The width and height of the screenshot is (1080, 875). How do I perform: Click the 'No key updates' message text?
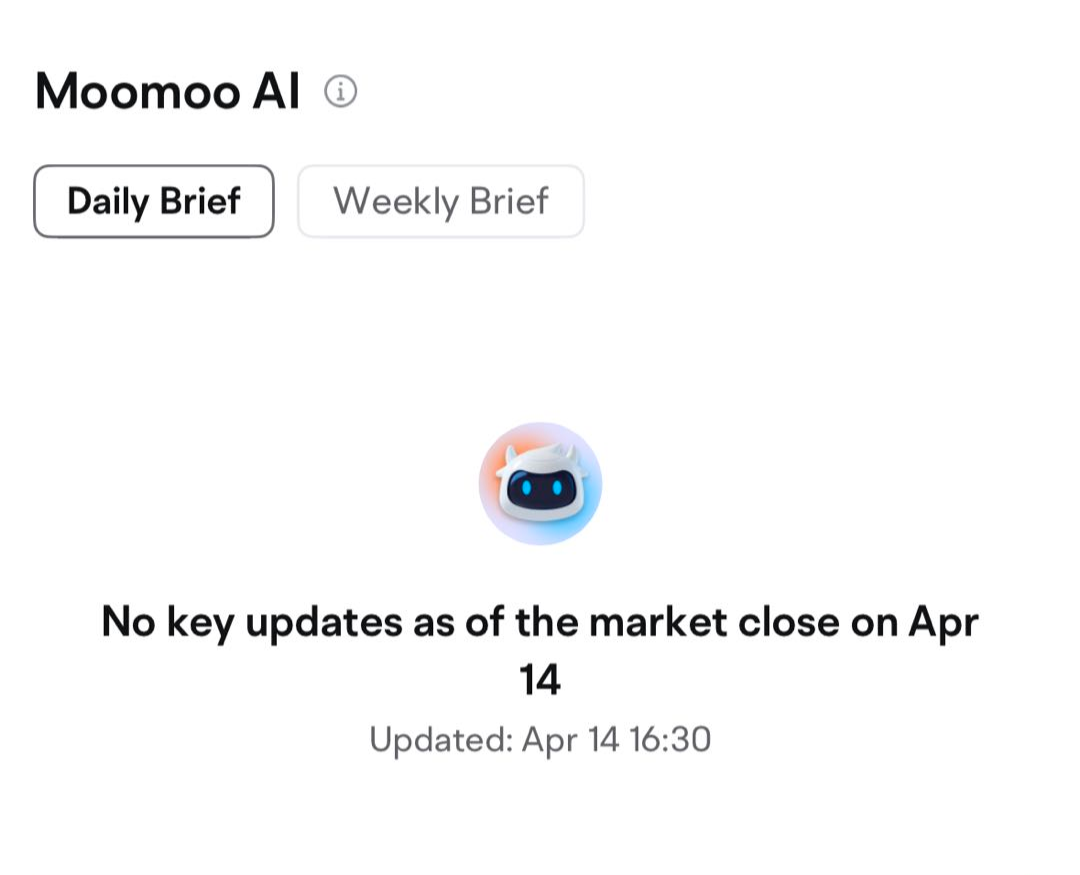(540, 650)
